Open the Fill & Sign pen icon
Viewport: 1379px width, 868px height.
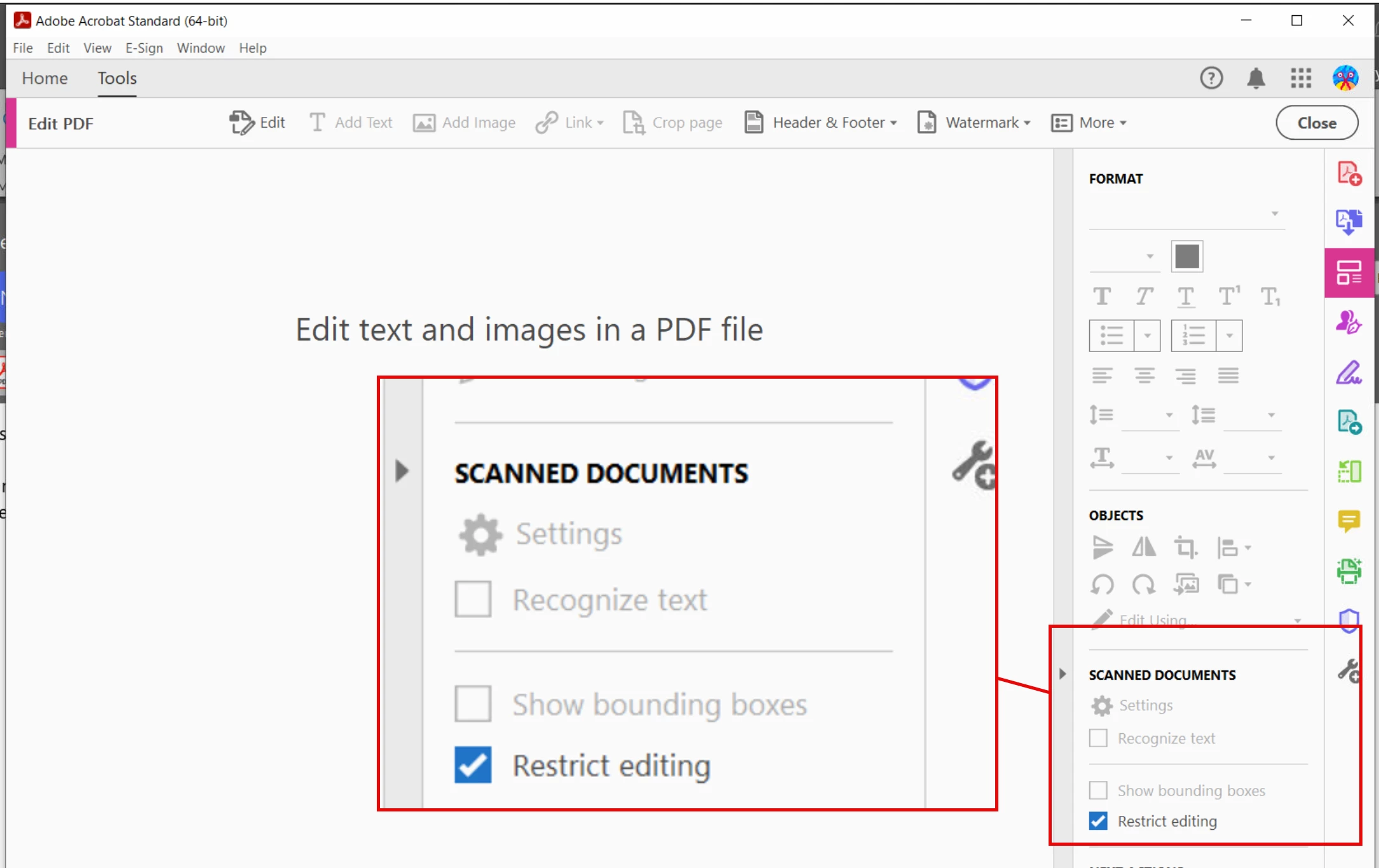(1348, 373)
